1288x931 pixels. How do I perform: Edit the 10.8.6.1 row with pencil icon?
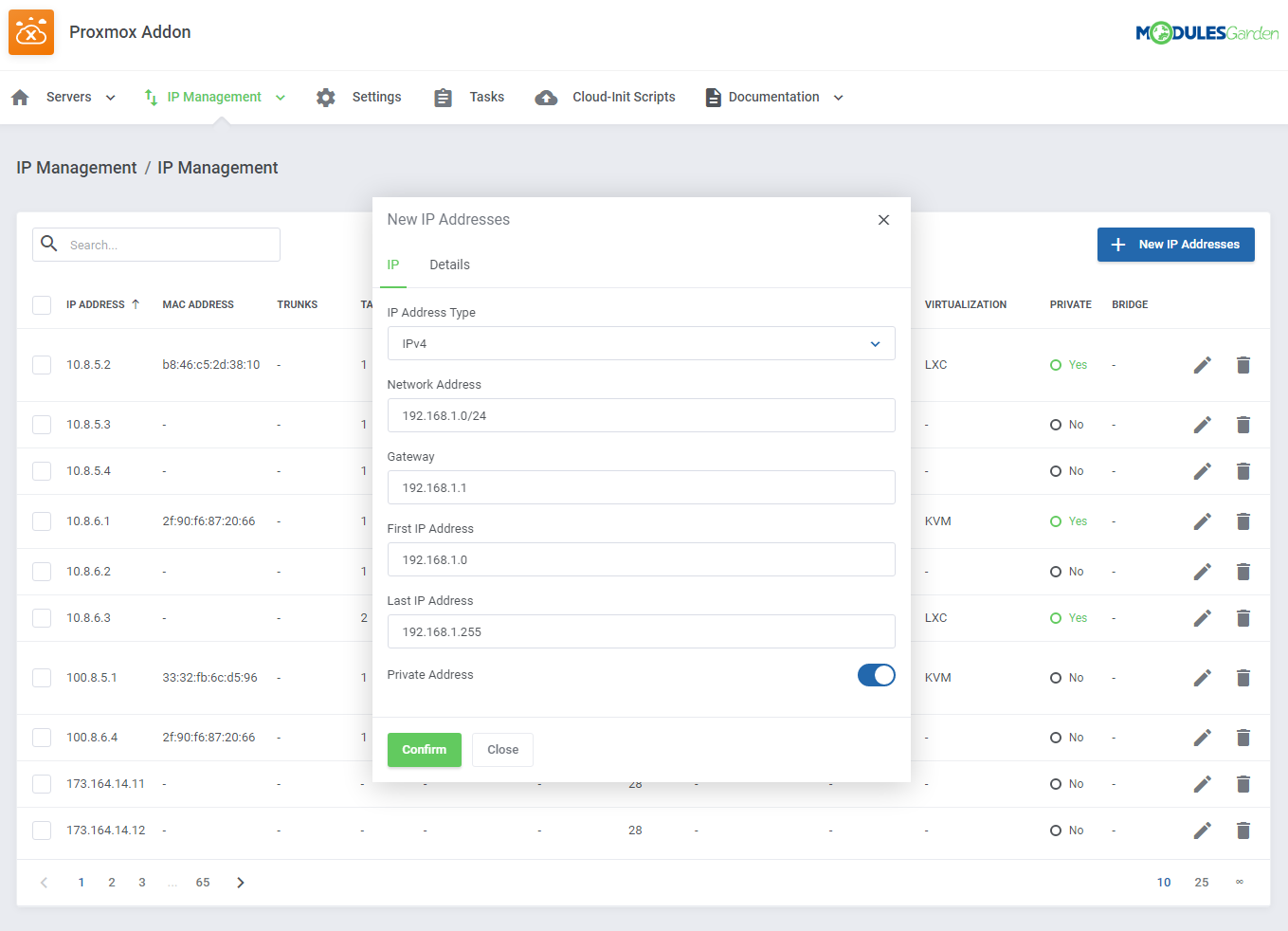point(1202,521)
